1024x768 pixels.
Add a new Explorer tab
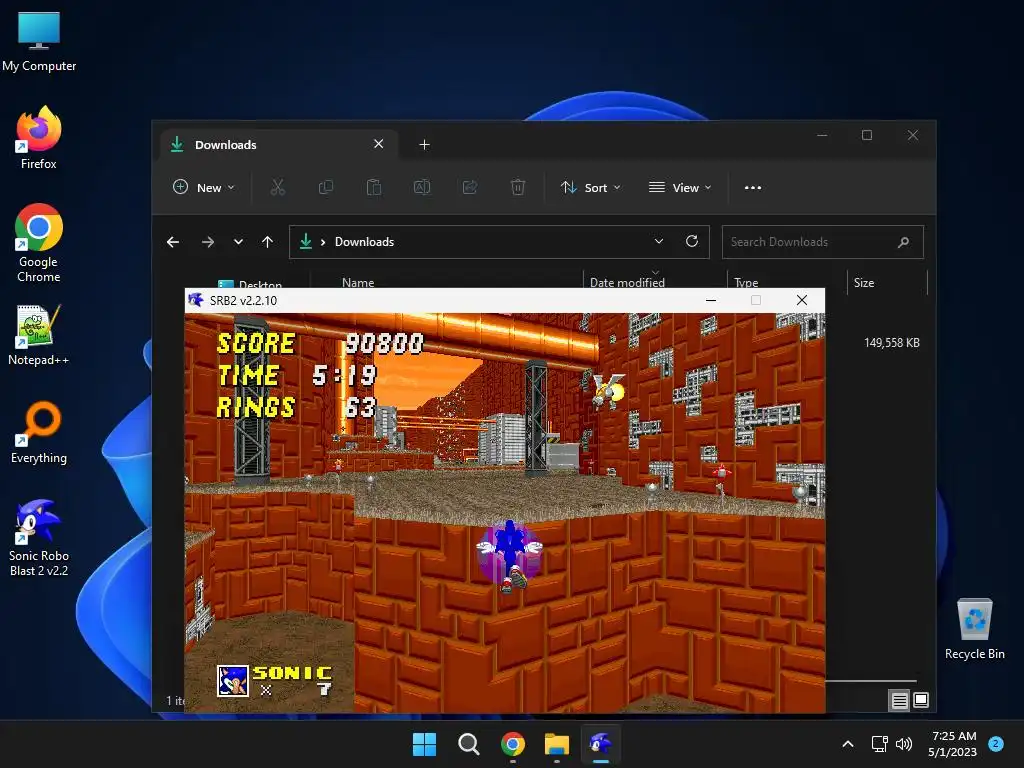pos(424,144)
